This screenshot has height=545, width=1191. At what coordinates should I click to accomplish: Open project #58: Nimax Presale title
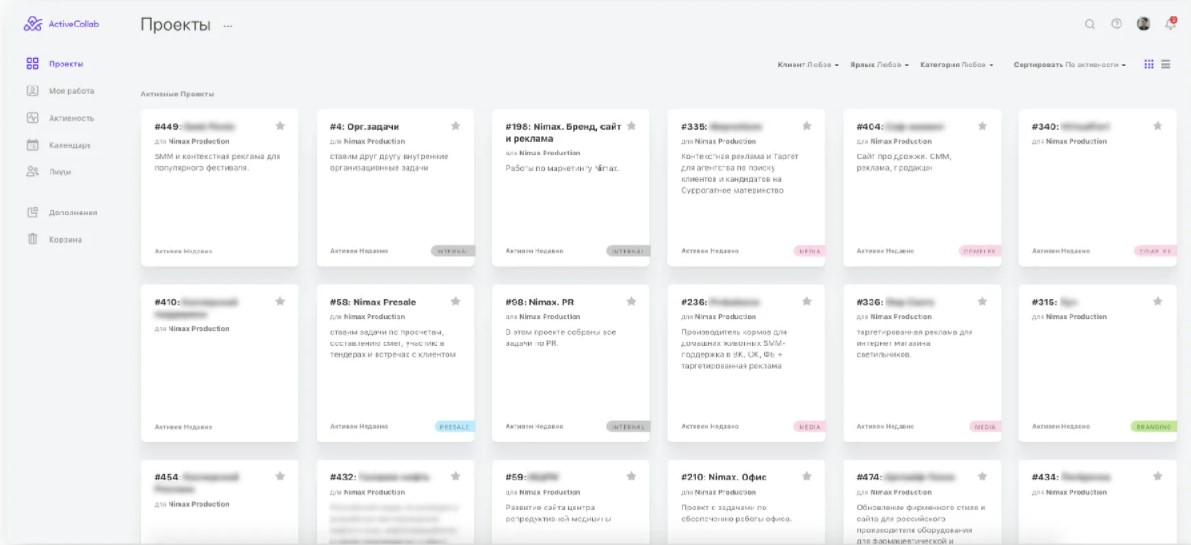[373, 302]
